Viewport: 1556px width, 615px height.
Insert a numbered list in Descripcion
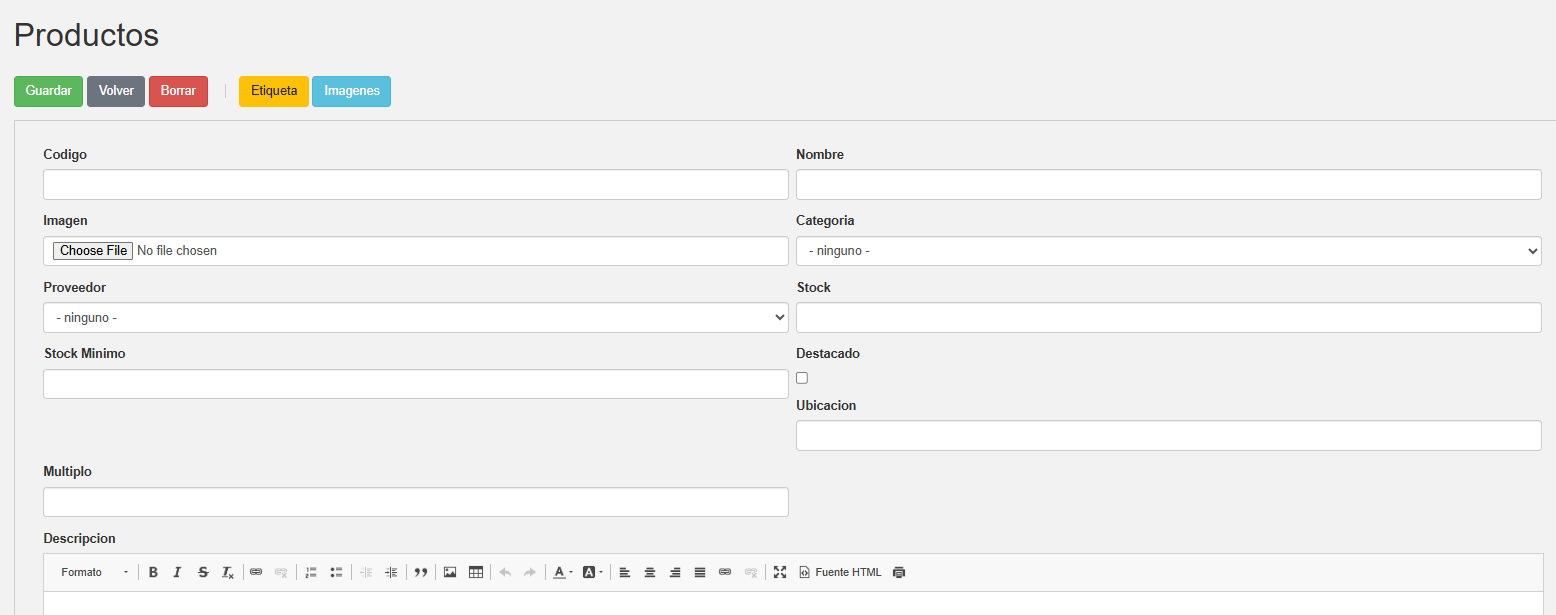point(311,572)
